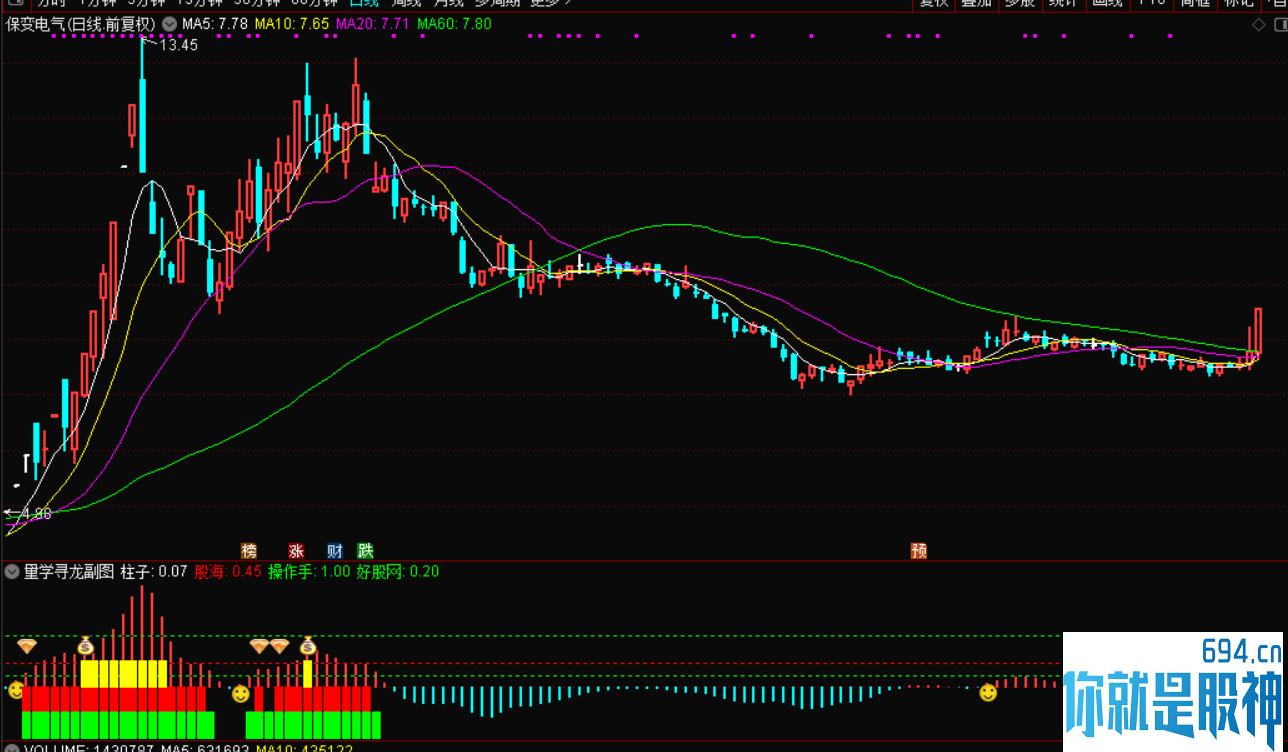The width and height of the screenshot is (1288, 752).
Task: Click the diamond-outline icon at chart top-right corner
Action: (x=1258, y=24)
